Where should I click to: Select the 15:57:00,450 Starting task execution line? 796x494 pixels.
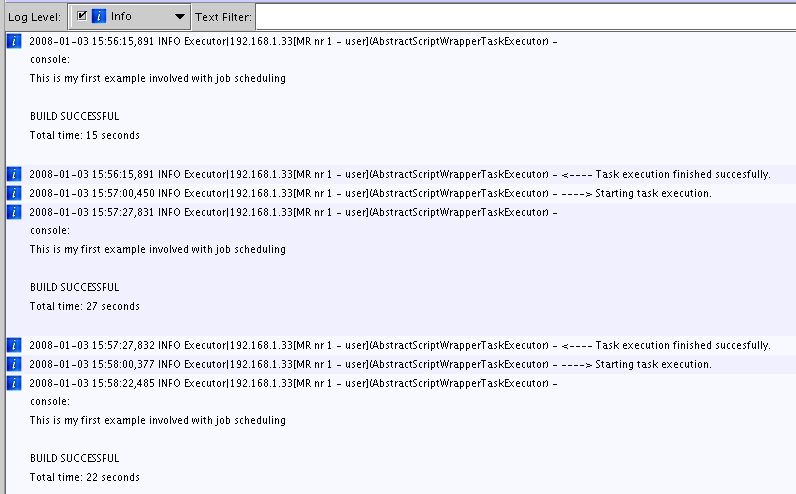coord(371,193)
